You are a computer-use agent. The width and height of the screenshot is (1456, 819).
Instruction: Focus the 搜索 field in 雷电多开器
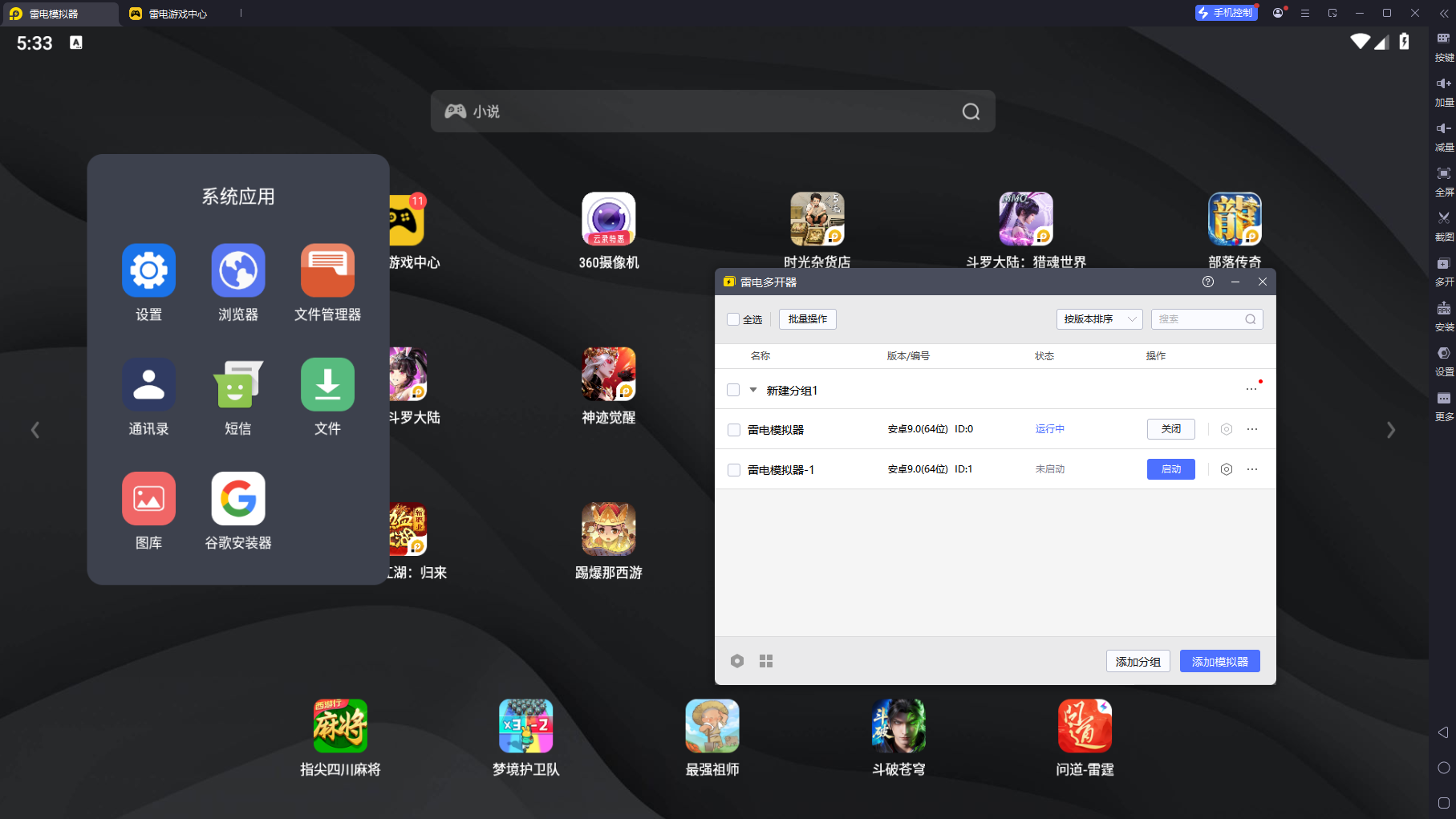click(1207, 319)
